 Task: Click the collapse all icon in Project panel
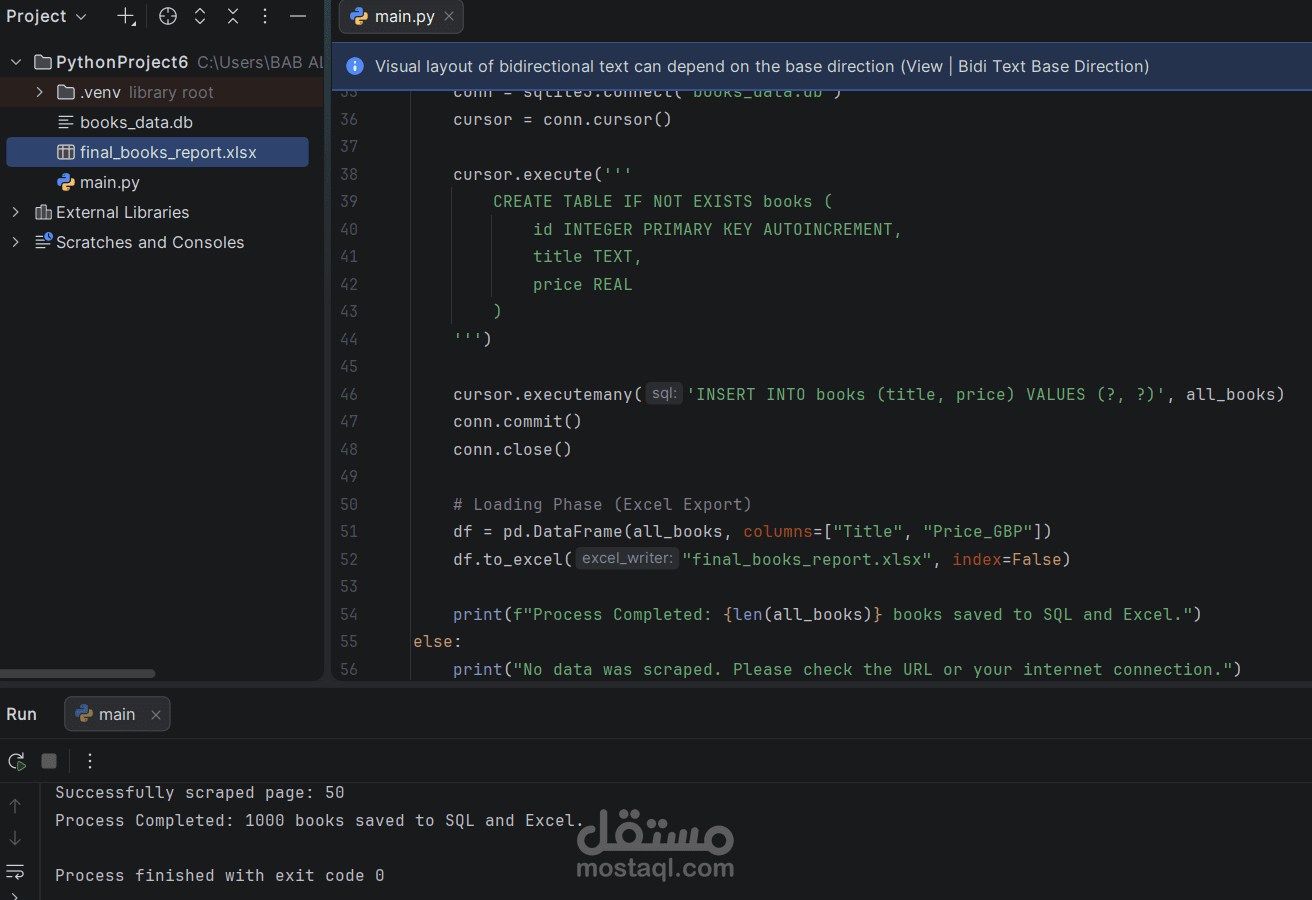coord(233,16)
